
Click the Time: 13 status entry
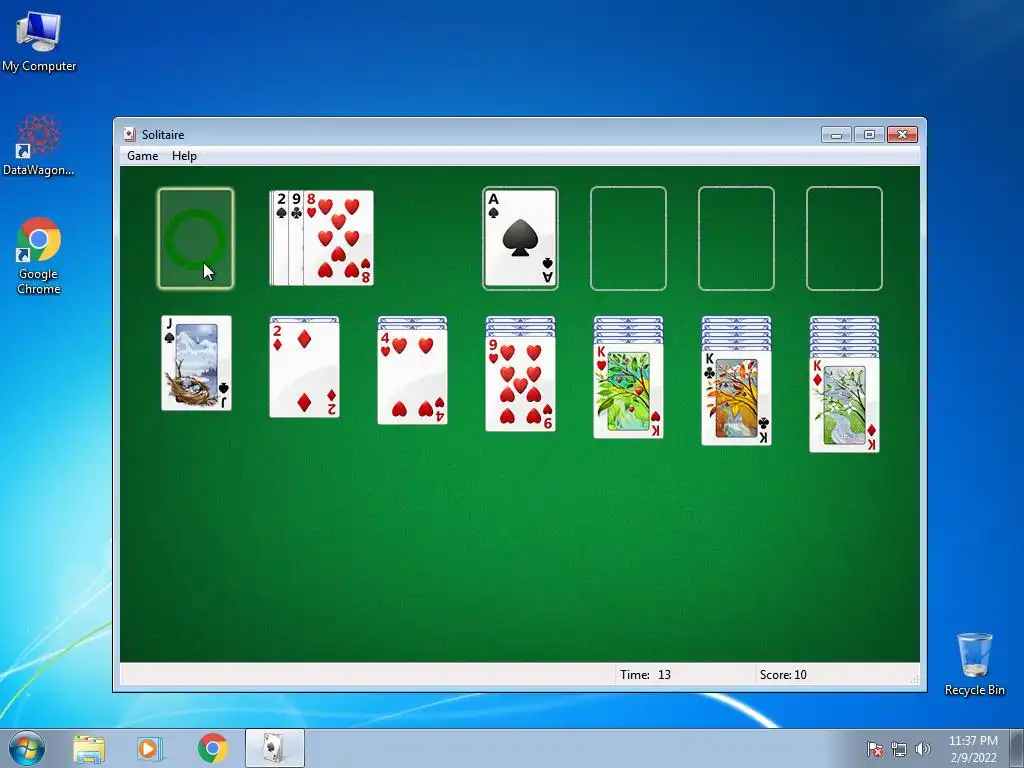[645, 675]
